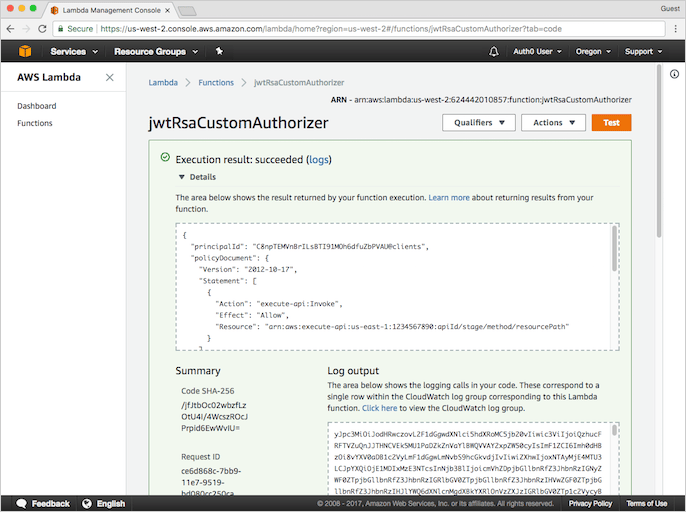Open a new browser tab
The height and width of the screenshot is (512, 686).
click(188, 11)
